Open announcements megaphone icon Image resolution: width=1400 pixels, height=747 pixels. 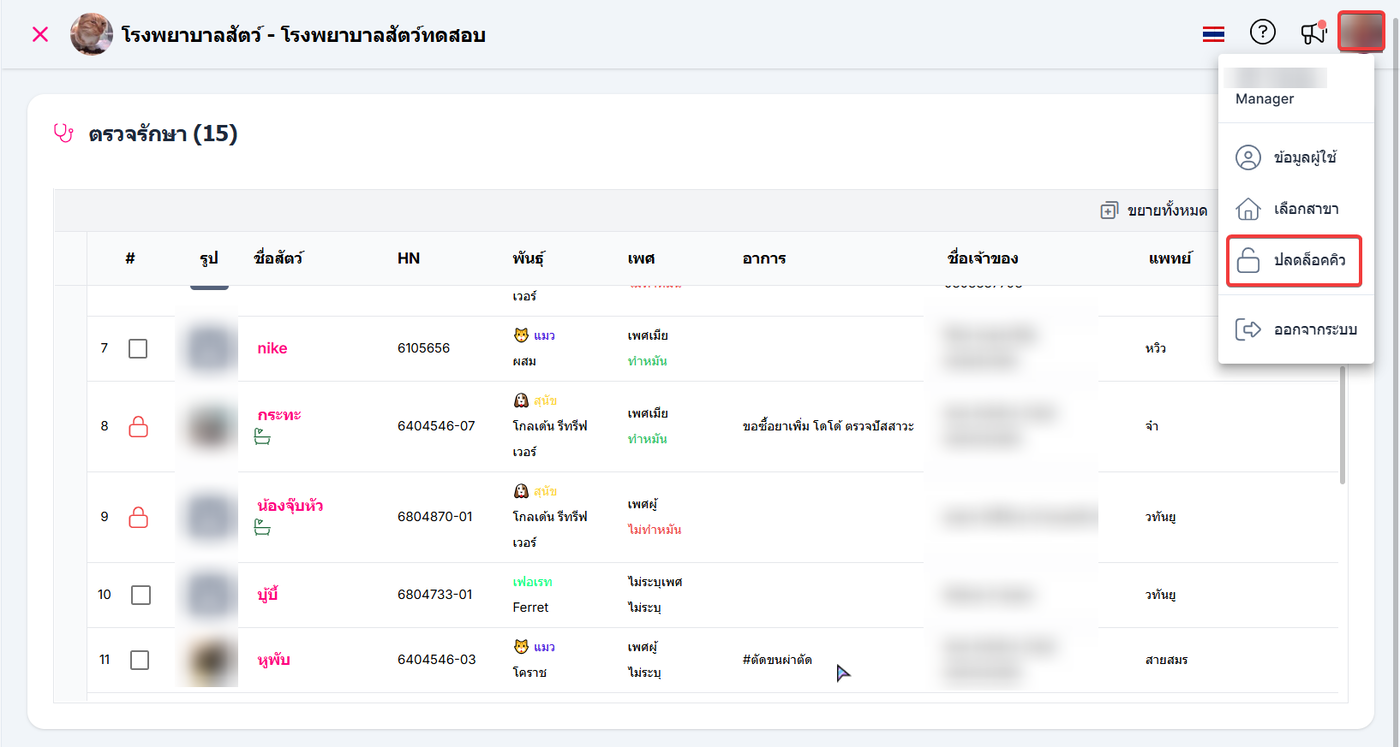click(x=1313, y=34)
